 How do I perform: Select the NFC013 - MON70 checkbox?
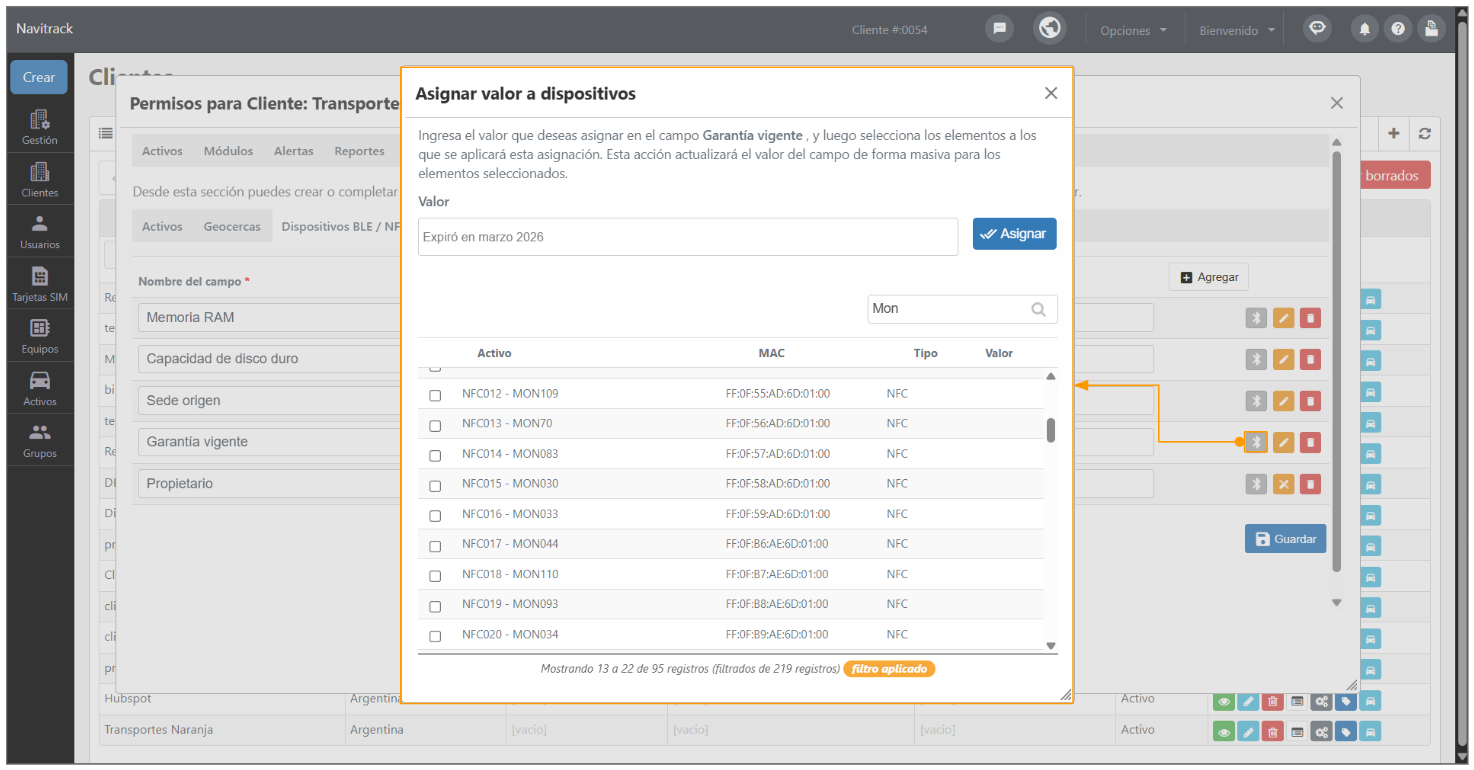coord(435,425)
